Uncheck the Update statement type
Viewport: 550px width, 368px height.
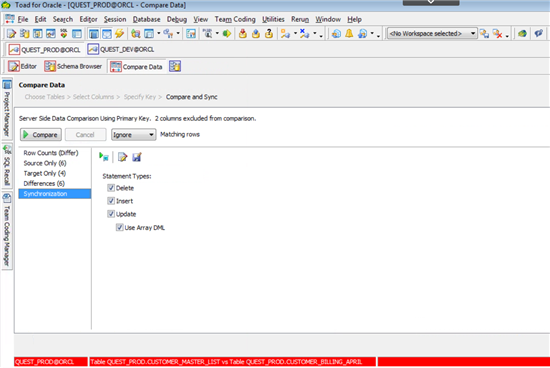tap(111, 214)
